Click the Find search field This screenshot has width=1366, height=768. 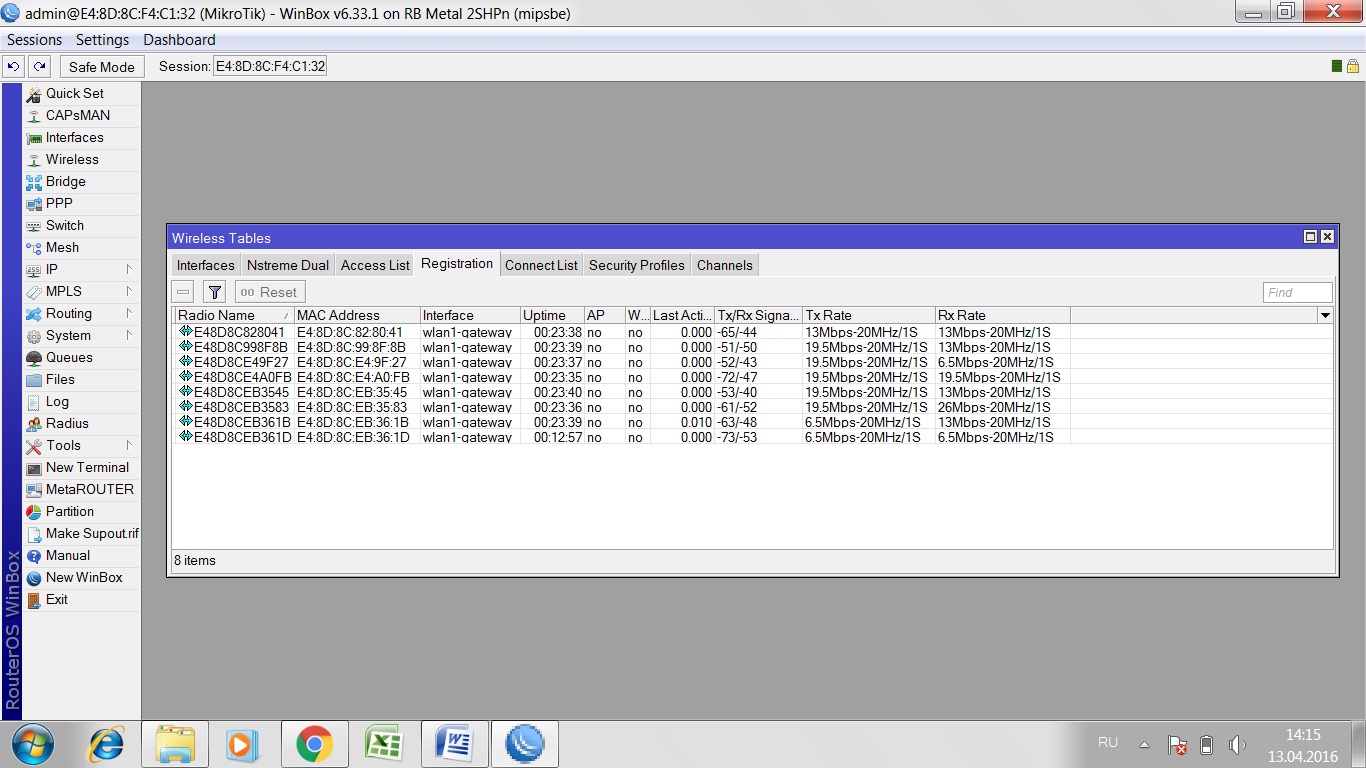click(1298, 292)
